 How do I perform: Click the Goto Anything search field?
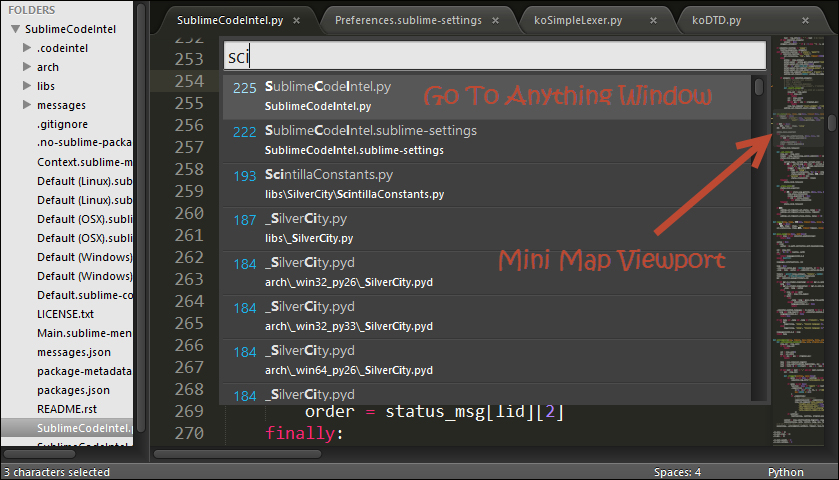pos(495,56)
